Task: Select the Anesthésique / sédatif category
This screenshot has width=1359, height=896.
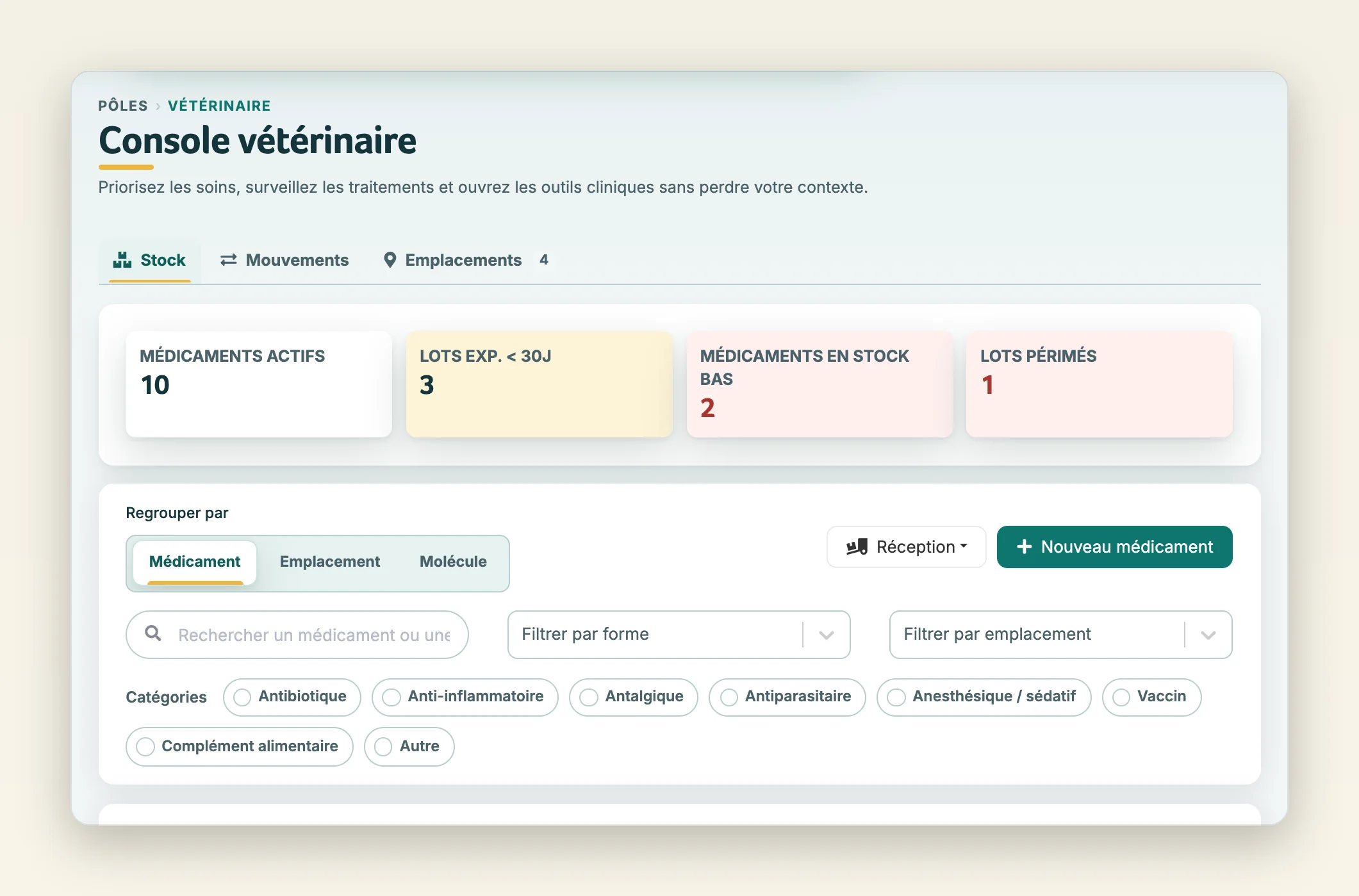Action: 984,697
